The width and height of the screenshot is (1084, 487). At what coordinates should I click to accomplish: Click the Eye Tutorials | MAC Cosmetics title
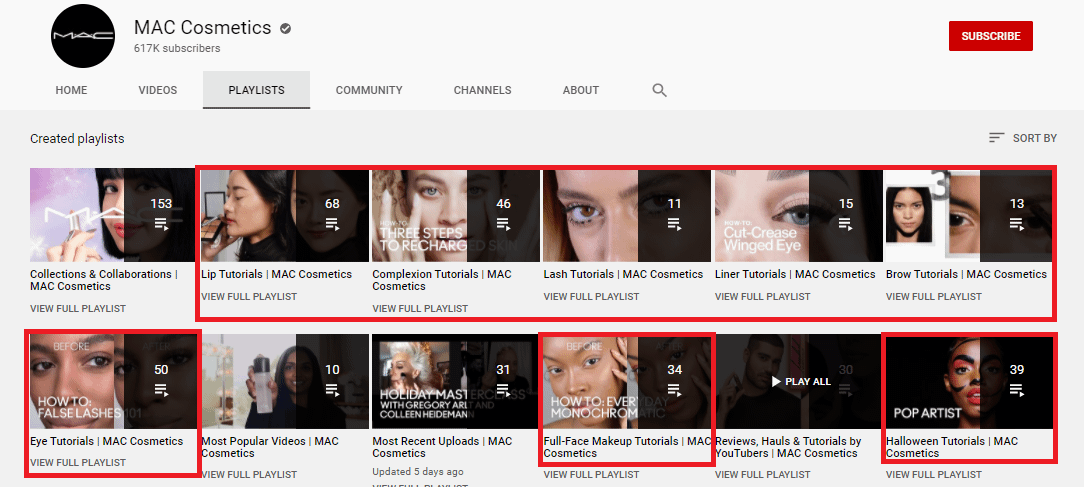tap(107, 441)
